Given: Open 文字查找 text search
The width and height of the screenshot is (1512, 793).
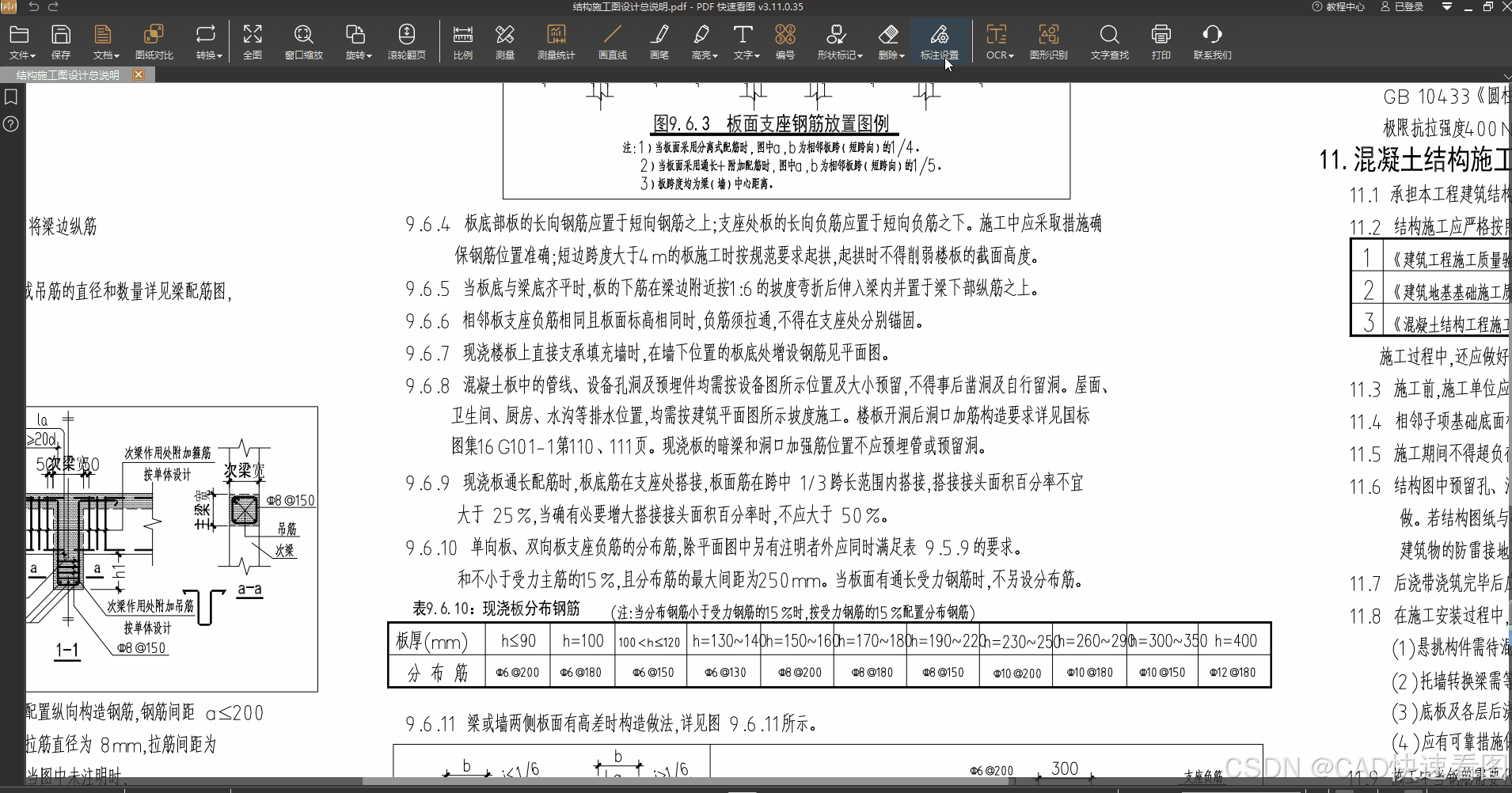Looking at the screenshot, I should coord(1110,42).
